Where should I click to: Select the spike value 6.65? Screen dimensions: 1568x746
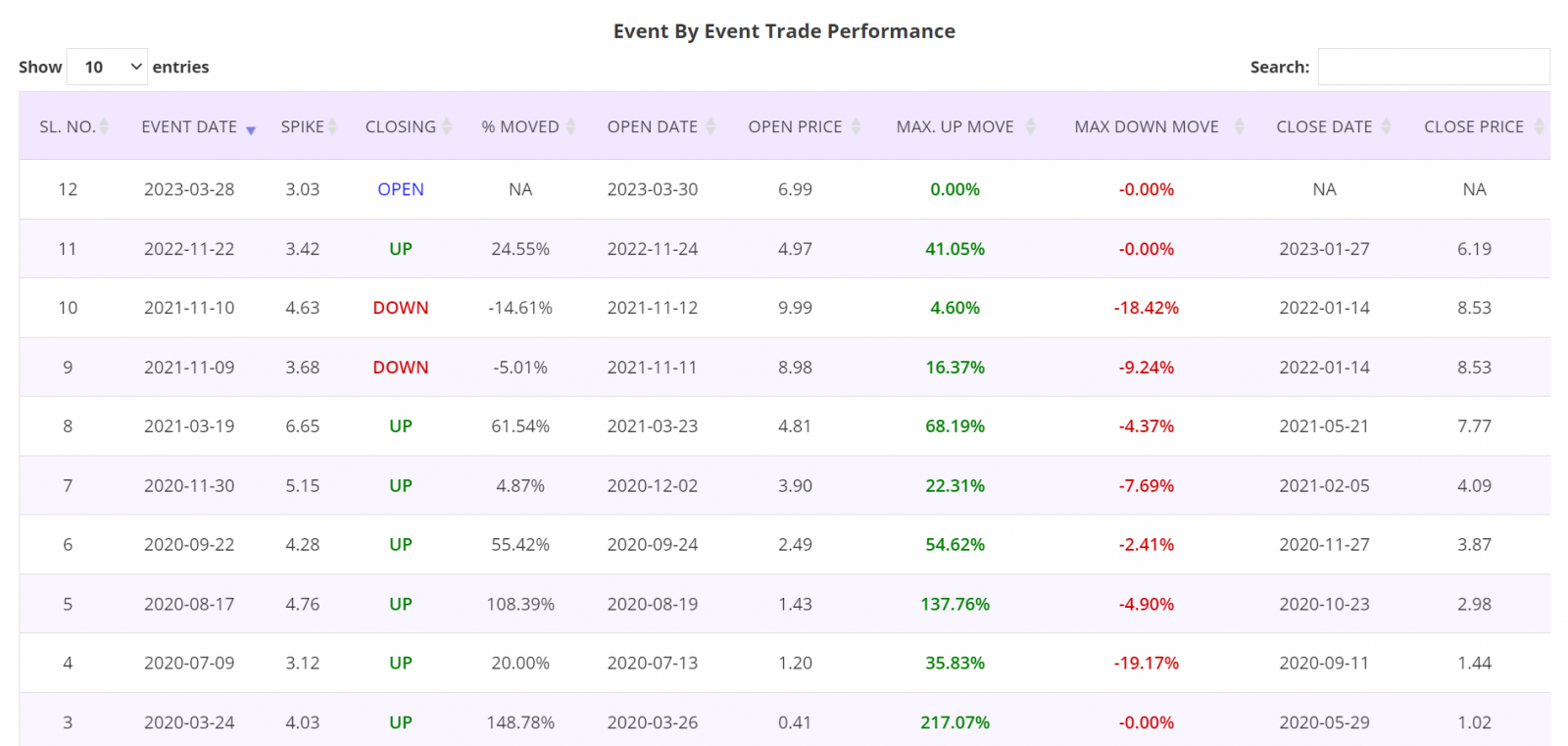303,426
